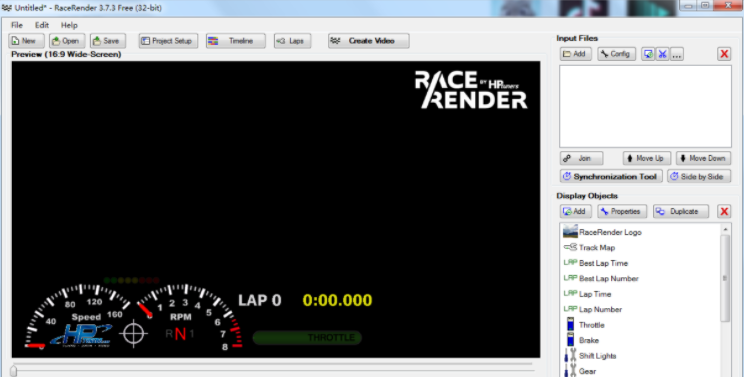Click the preview timeline slider handle

tap(14, 370)
